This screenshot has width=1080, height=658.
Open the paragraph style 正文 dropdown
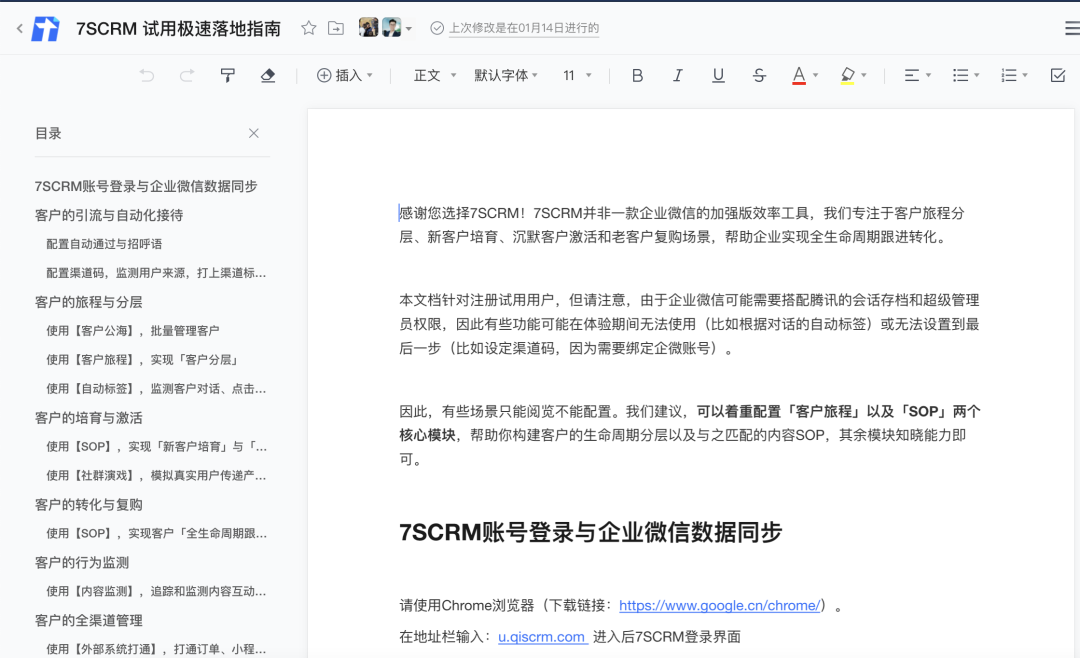point(435,75)
